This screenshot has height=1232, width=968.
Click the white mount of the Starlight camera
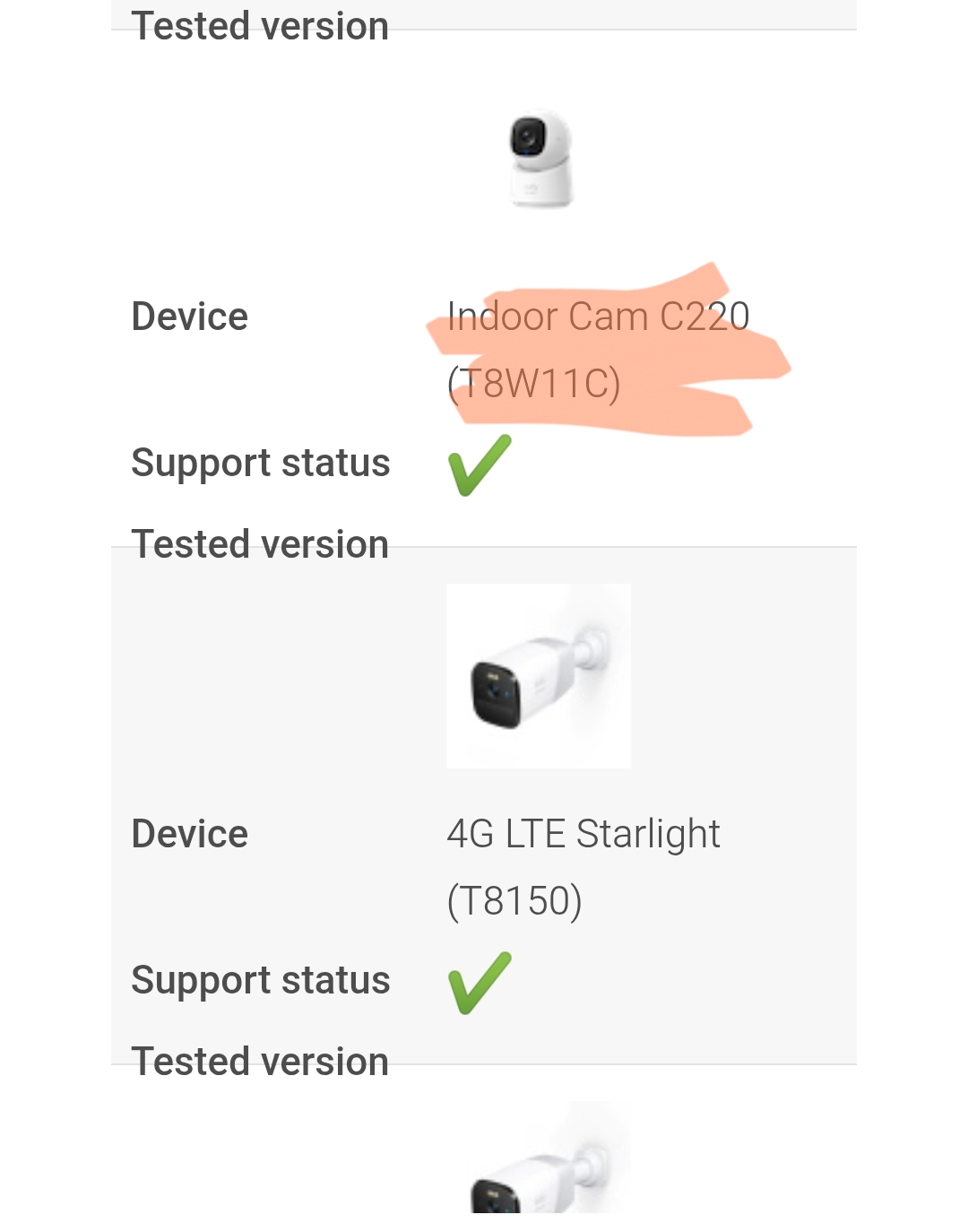pyautogui.click(x=593, y=647)
